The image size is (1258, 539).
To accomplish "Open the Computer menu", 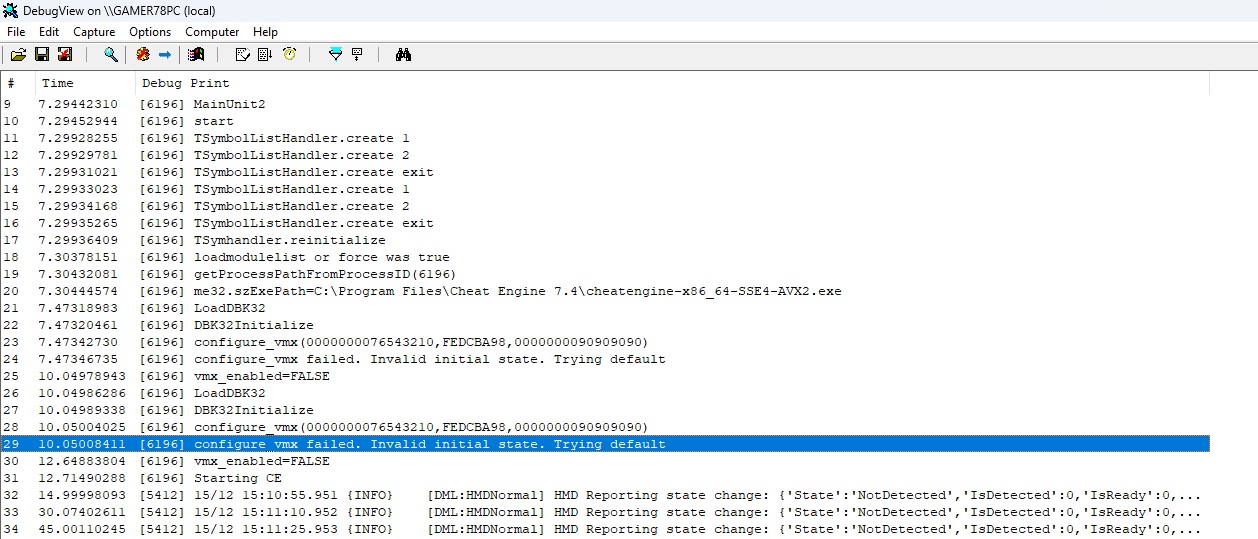I will [x=212, y=32].
